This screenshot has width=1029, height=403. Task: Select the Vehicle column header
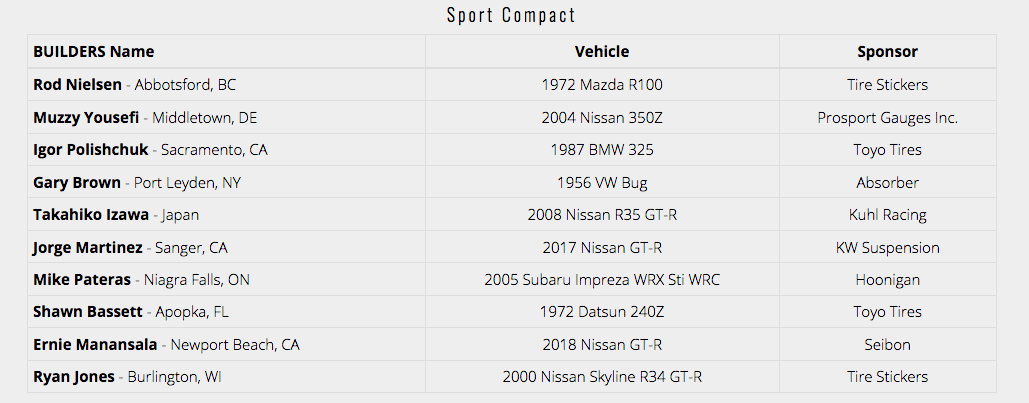click(x=602, y=52)
